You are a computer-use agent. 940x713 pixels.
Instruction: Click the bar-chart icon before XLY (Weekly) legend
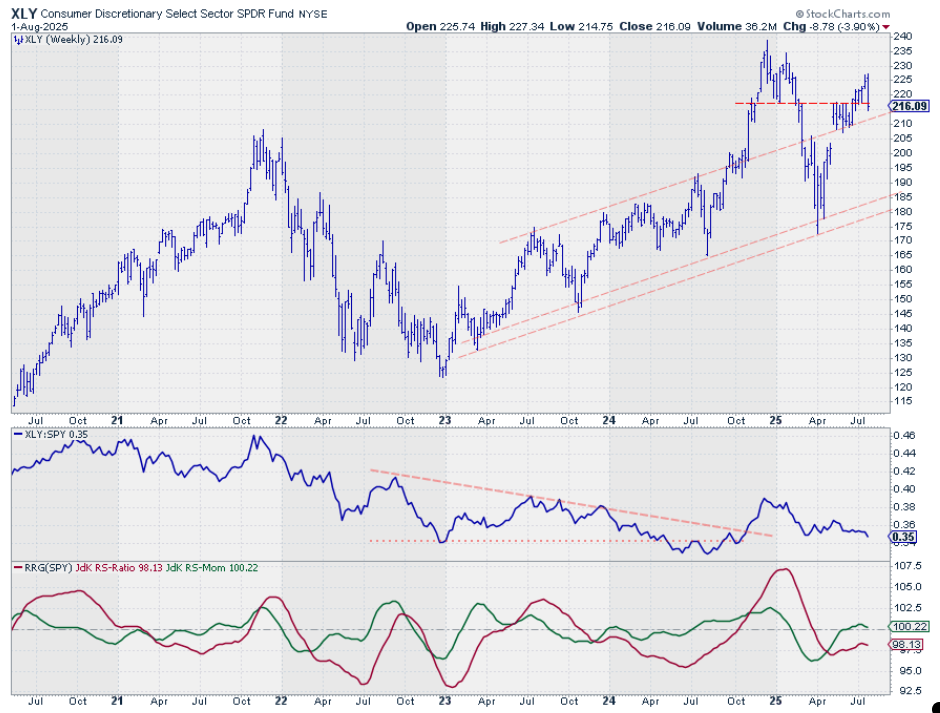(15, 41)
